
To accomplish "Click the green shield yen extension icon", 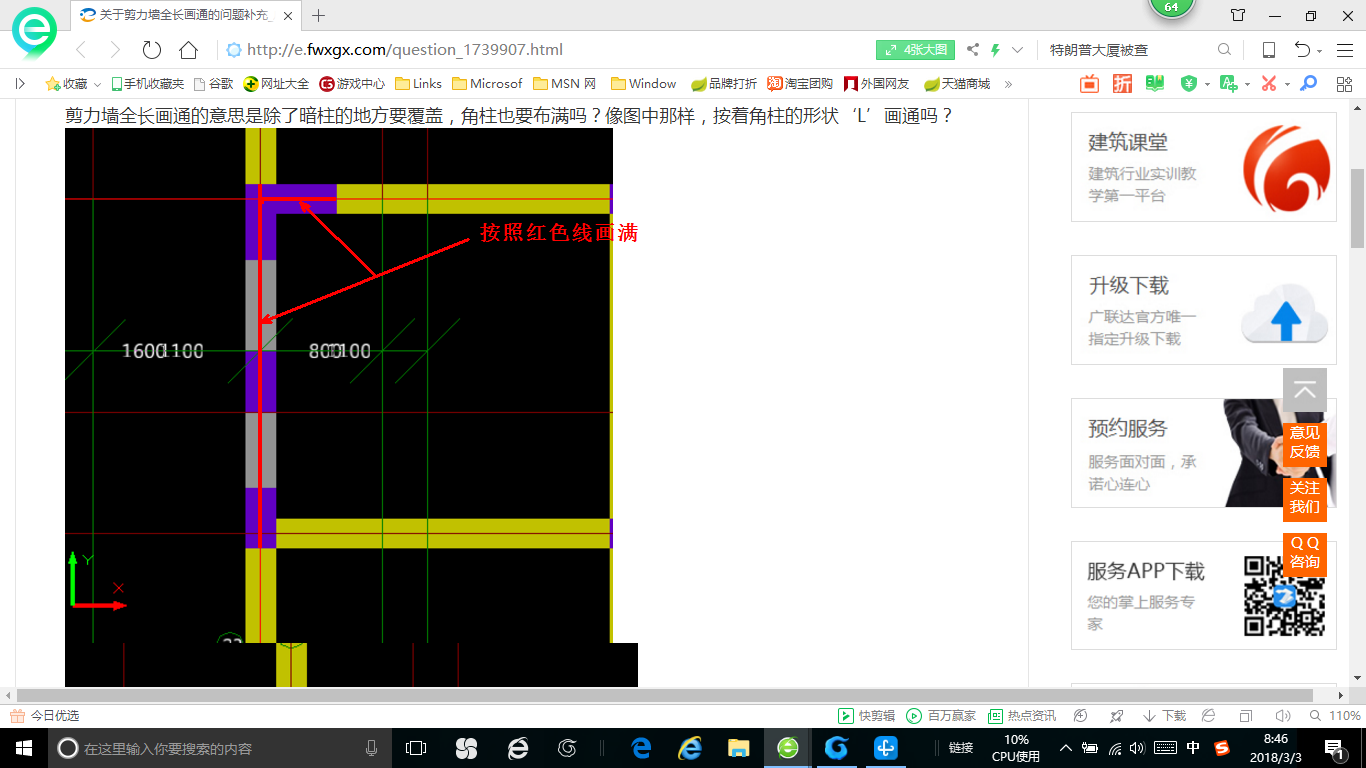I will (x=1188, y=84).
